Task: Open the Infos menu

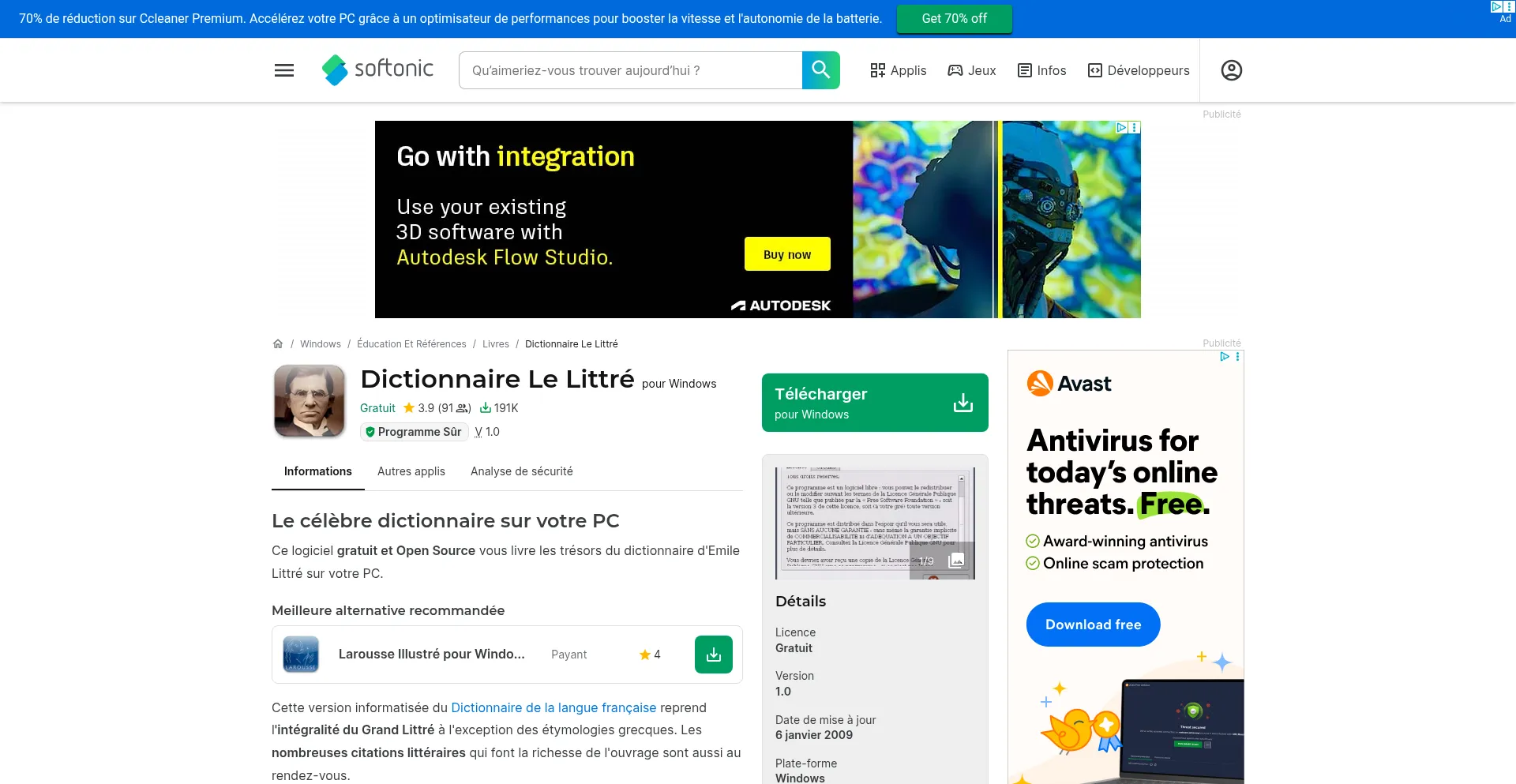Action: [x=1041, y=70]
